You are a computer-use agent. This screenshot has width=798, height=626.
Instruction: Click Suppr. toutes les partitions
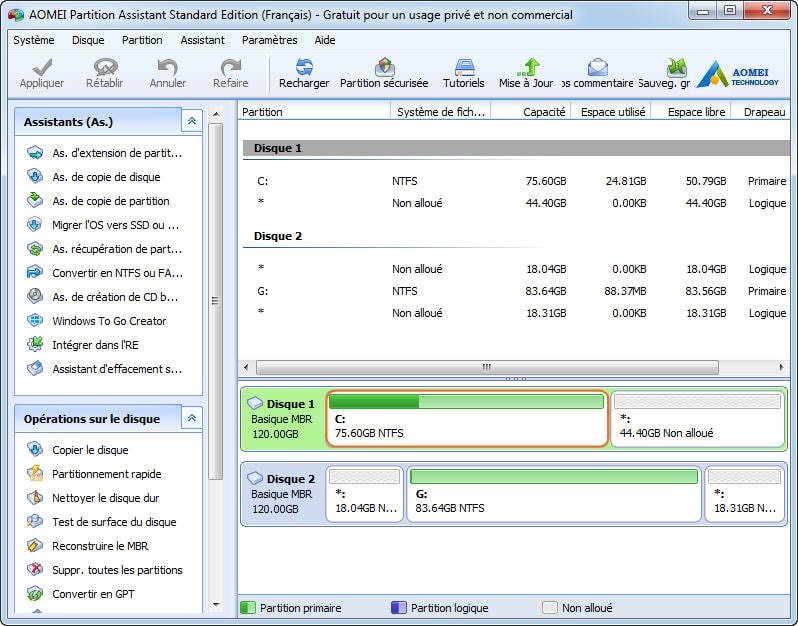point(105,570)
